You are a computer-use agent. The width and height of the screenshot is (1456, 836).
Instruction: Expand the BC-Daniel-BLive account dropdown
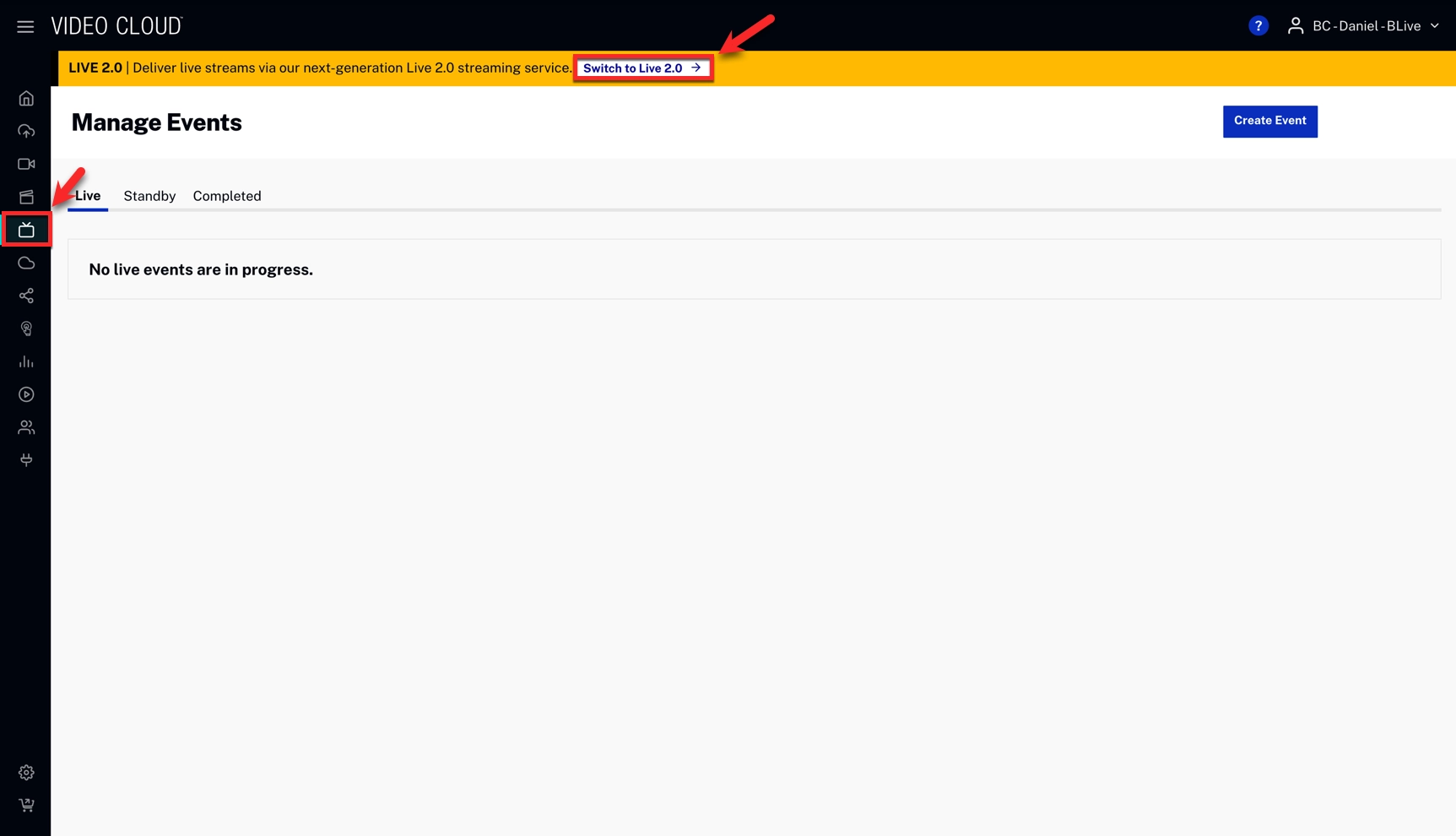[1363, 26]
